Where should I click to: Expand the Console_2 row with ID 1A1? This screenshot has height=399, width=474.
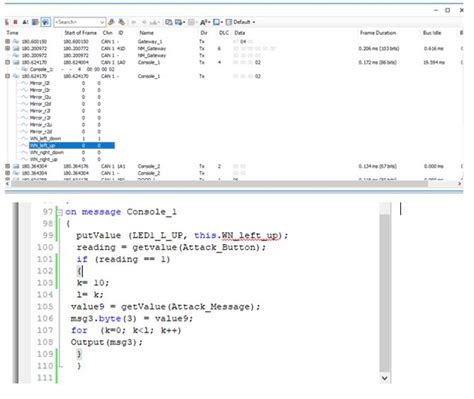[x=8, y=166]
